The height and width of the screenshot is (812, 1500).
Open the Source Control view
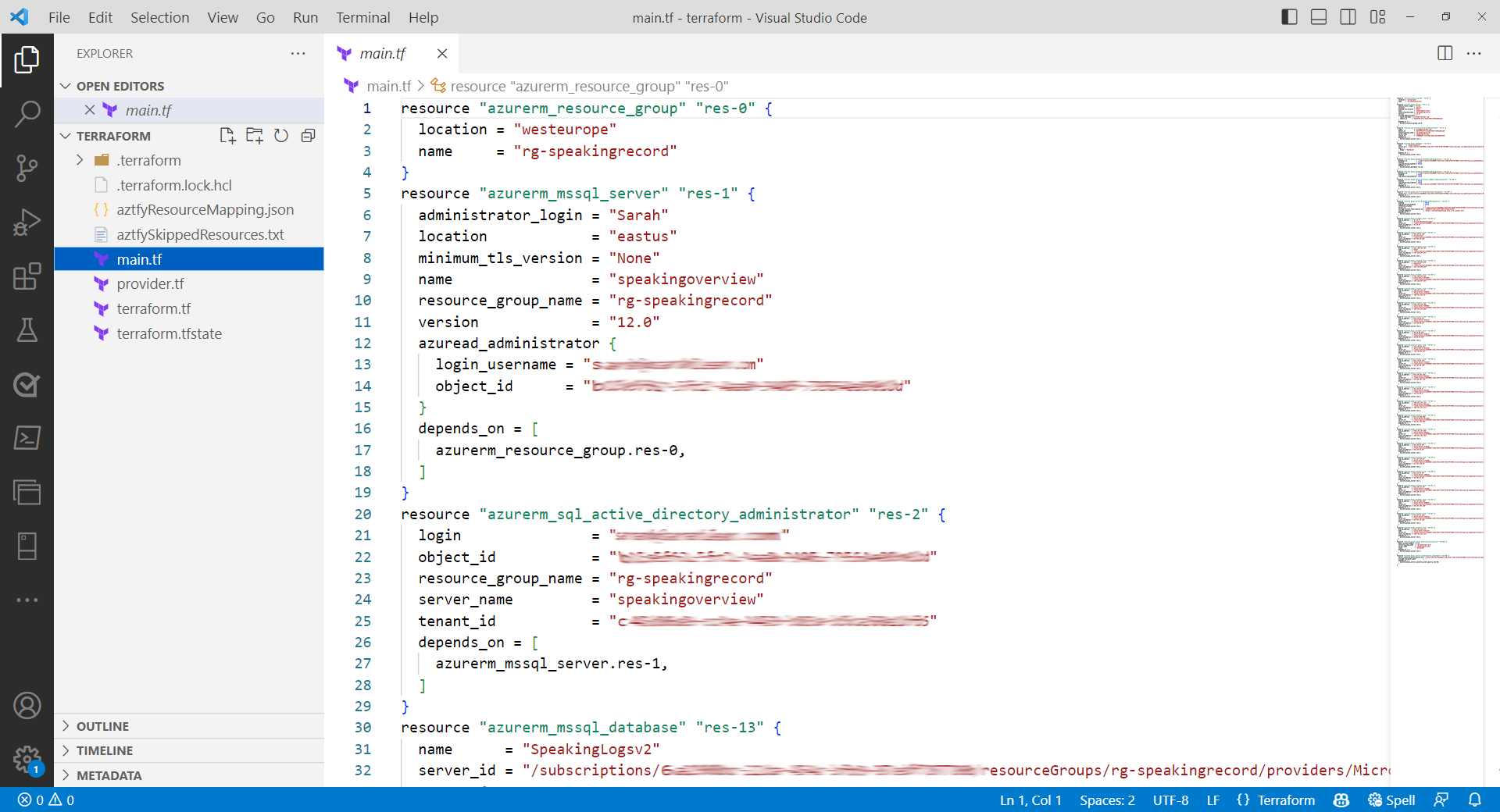point(27,167)
